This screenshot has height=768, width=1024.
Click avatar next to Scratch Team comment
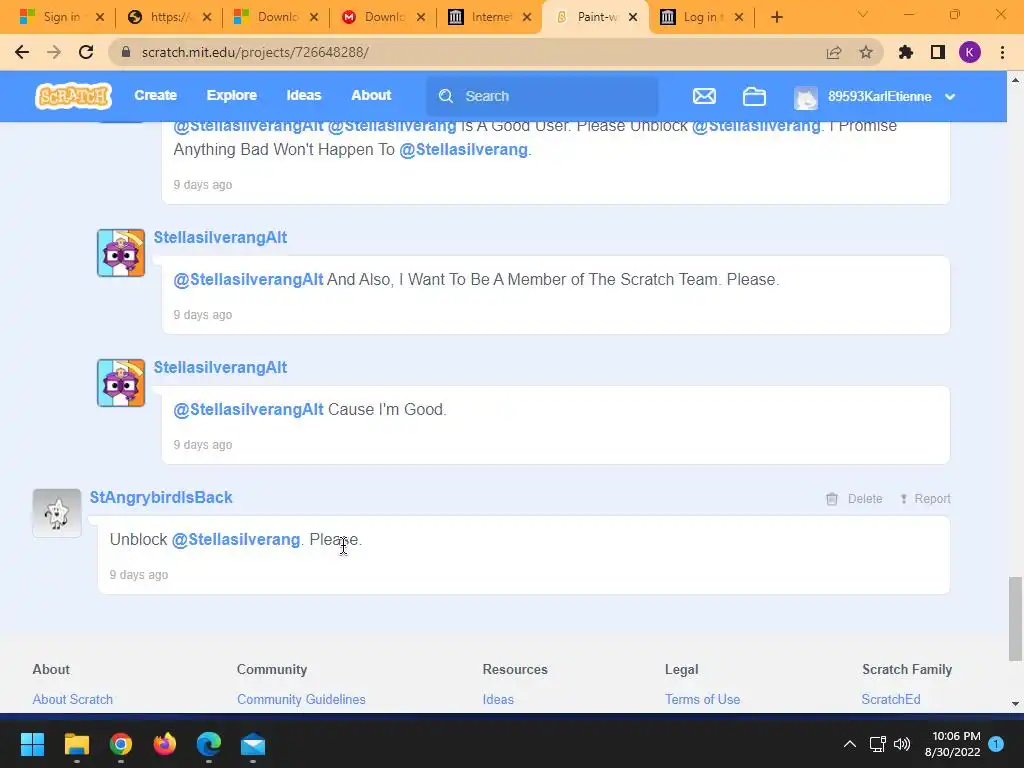click(121, 253)
